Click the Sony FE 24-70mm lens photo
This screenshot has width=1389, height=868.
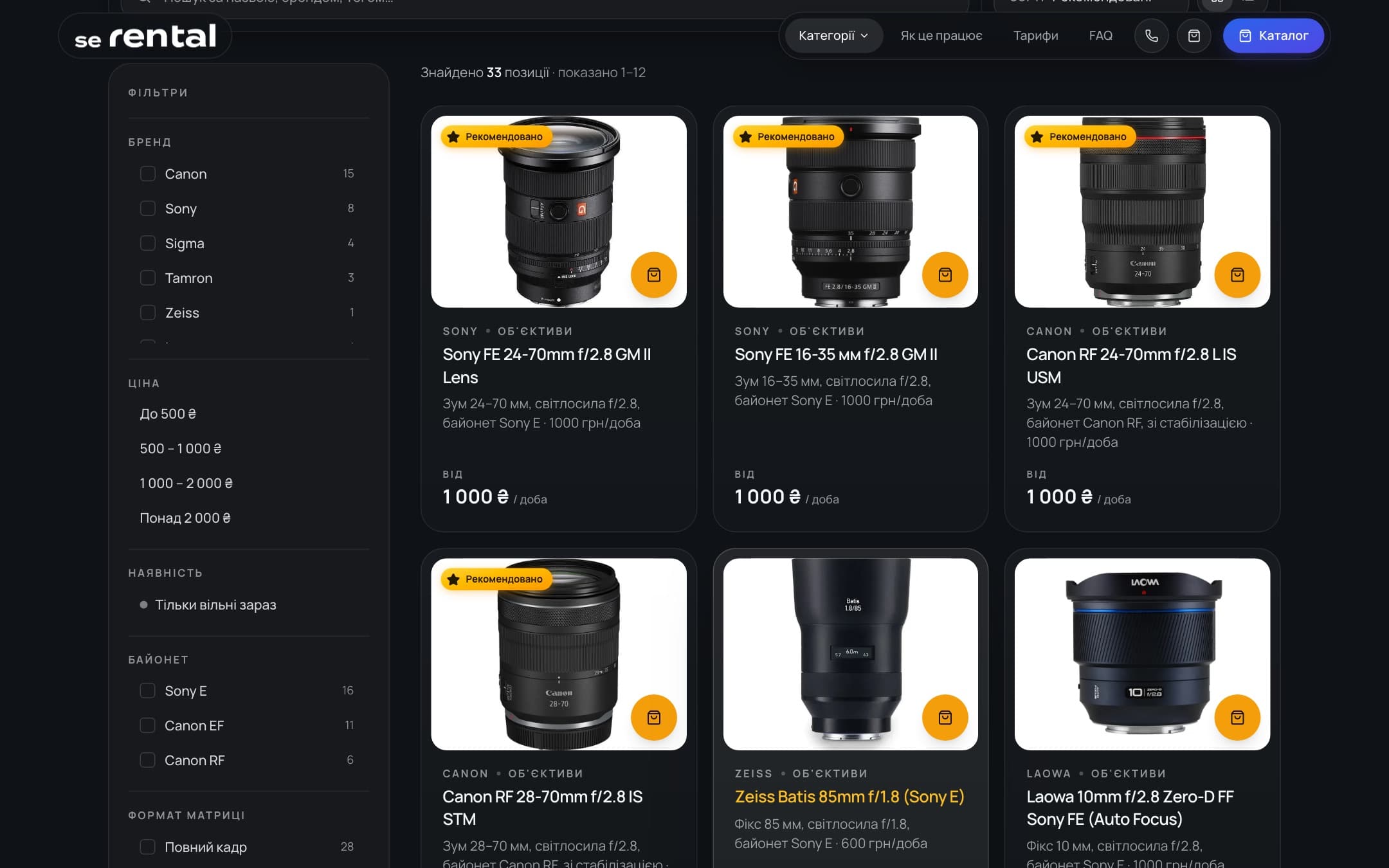[x=559, y=212]
